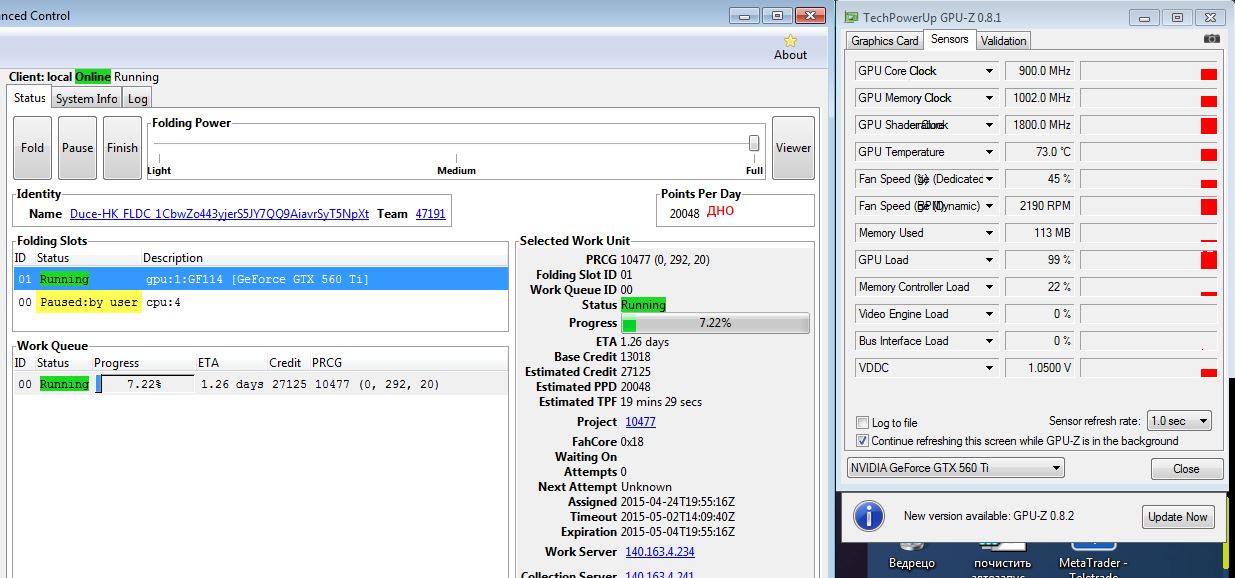The image size is (1235, 578).
Task: Switch to the Log tab
Action: click(x=138, y=98)
